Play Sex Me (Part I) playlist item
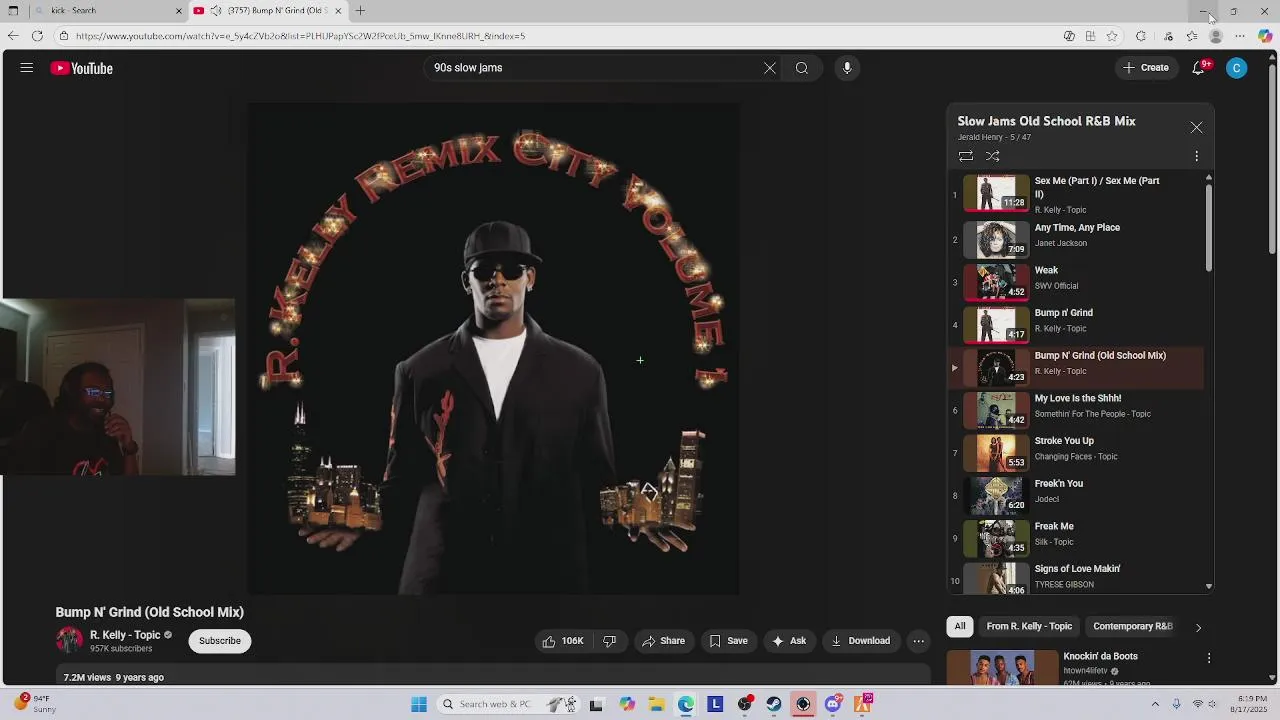 pos(1077,195)
